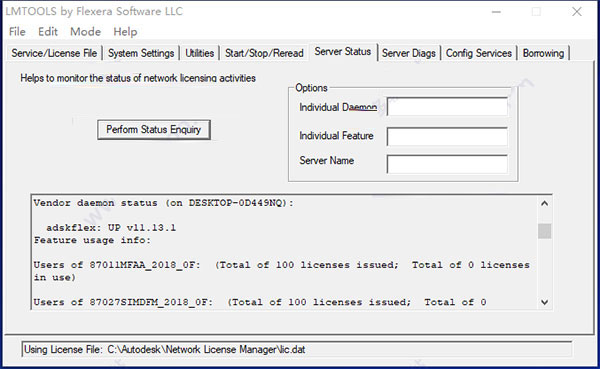The height and width of the screenshot is (369, 600).
Task: Switch to Config Services tab
Action: (479, 53)
